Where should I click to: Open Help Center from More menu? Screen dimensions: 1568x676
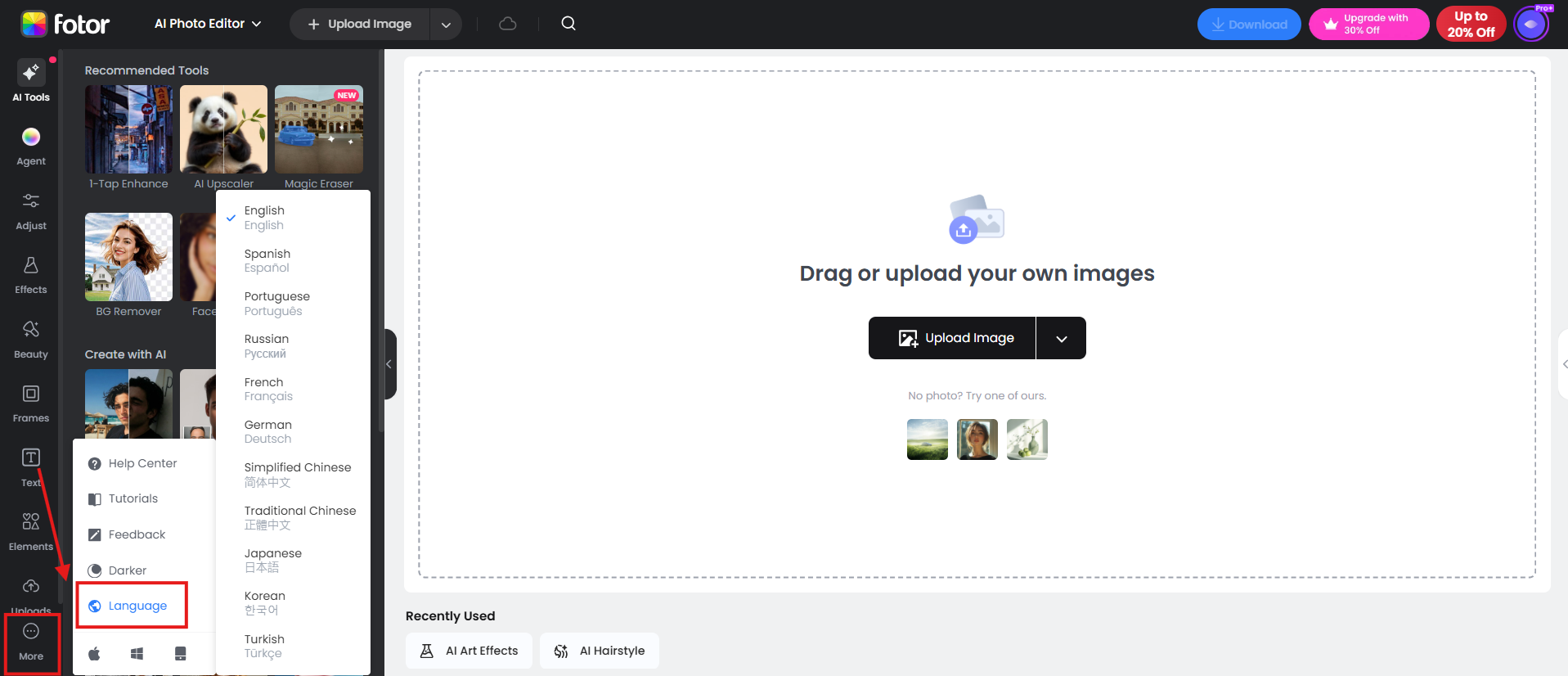[x=143, y=463]
